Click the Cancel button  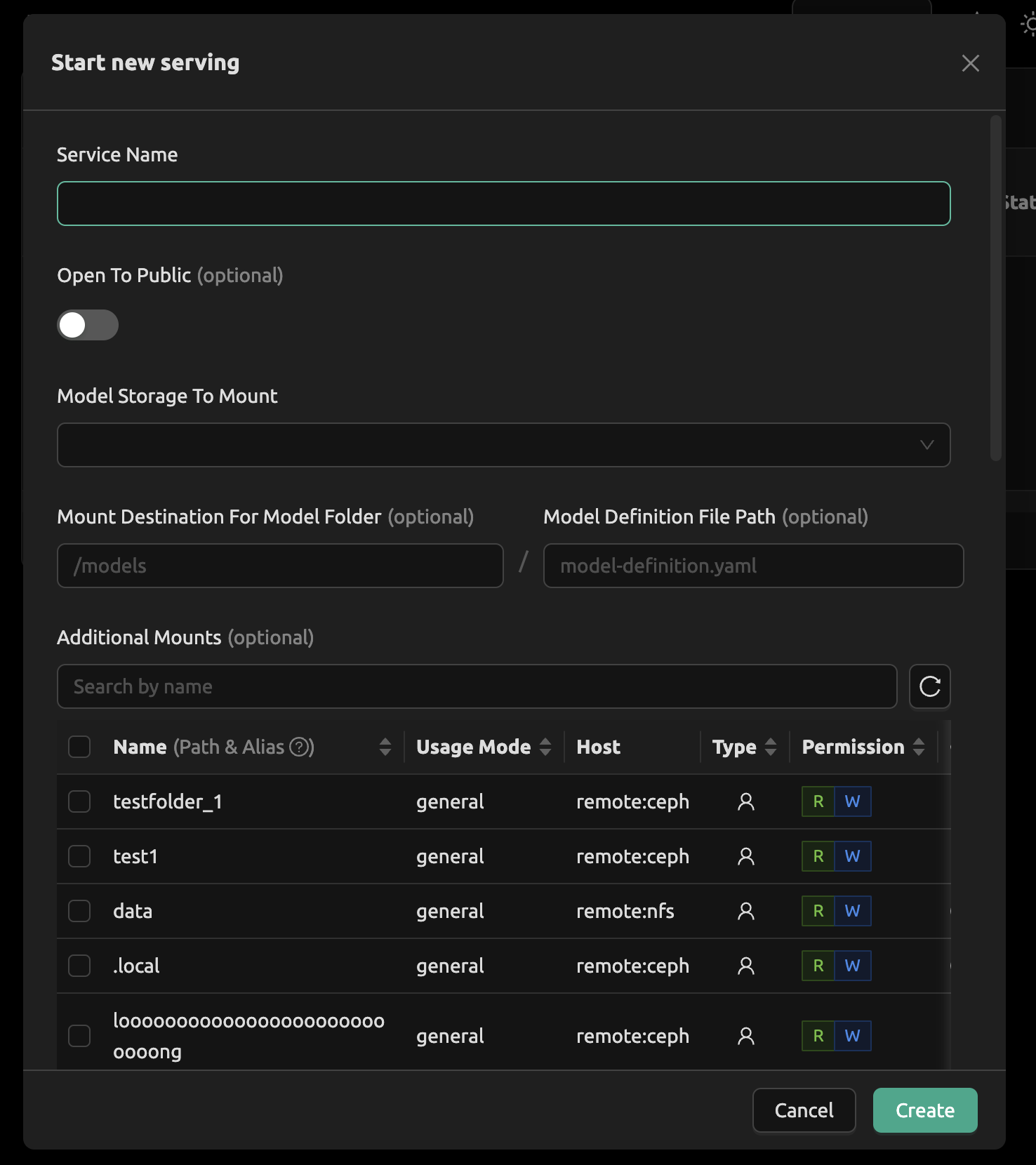pyautogui.click(x=804, y=1110)
